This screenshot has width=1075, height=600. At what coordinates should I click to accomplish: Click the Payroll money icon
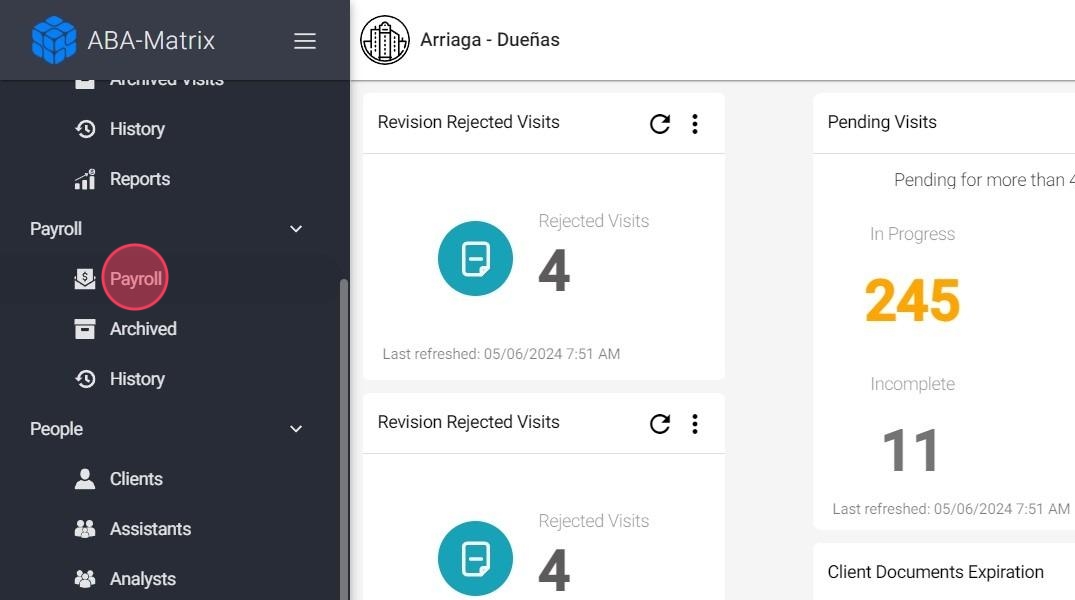(85, 279)
